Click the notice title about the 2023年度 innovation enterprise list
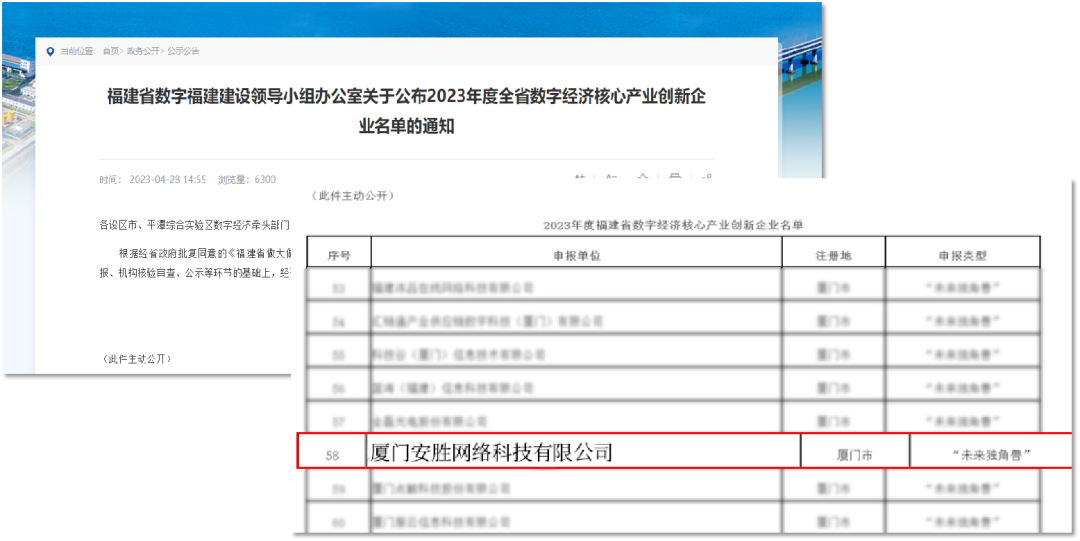1080x541 pixels. coord(406,110)
